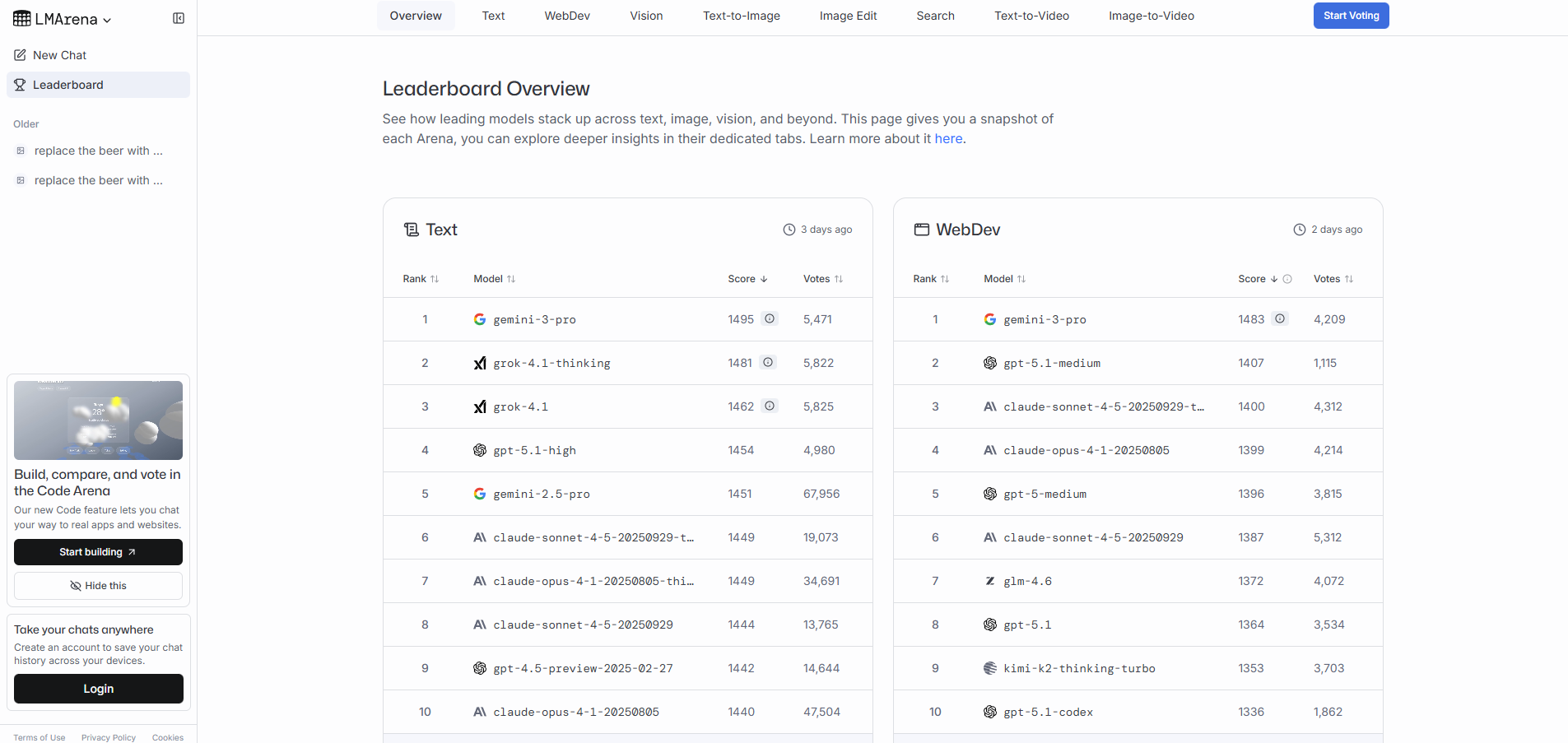This screenshot has height=743, width=1568.
Task: Click the Hide this button
Action: click(98, 586)
